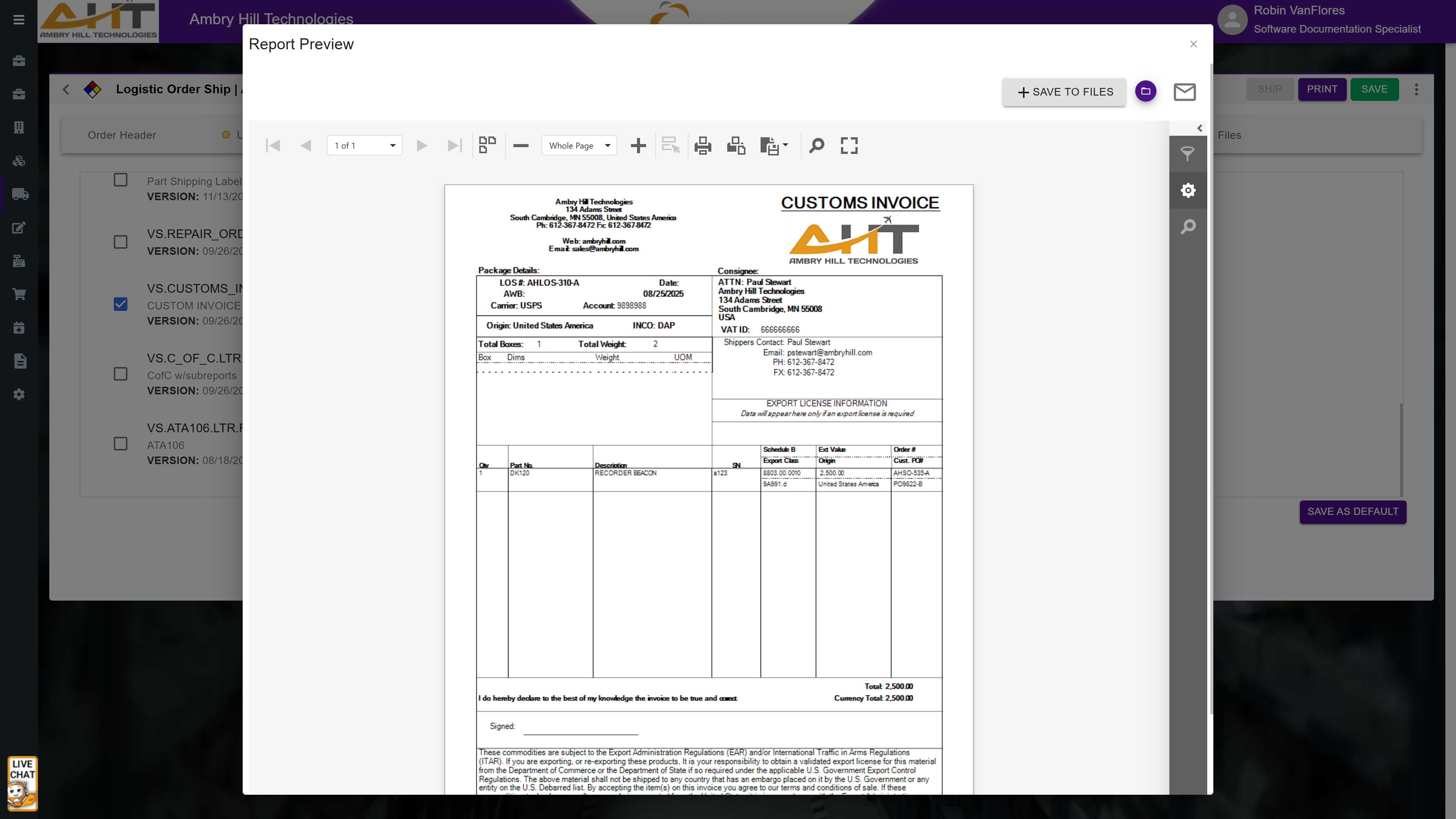Viewport: 1456px width, 819px height.
Task: Check the ATA106 report checkbox
Action: [121, 444]
